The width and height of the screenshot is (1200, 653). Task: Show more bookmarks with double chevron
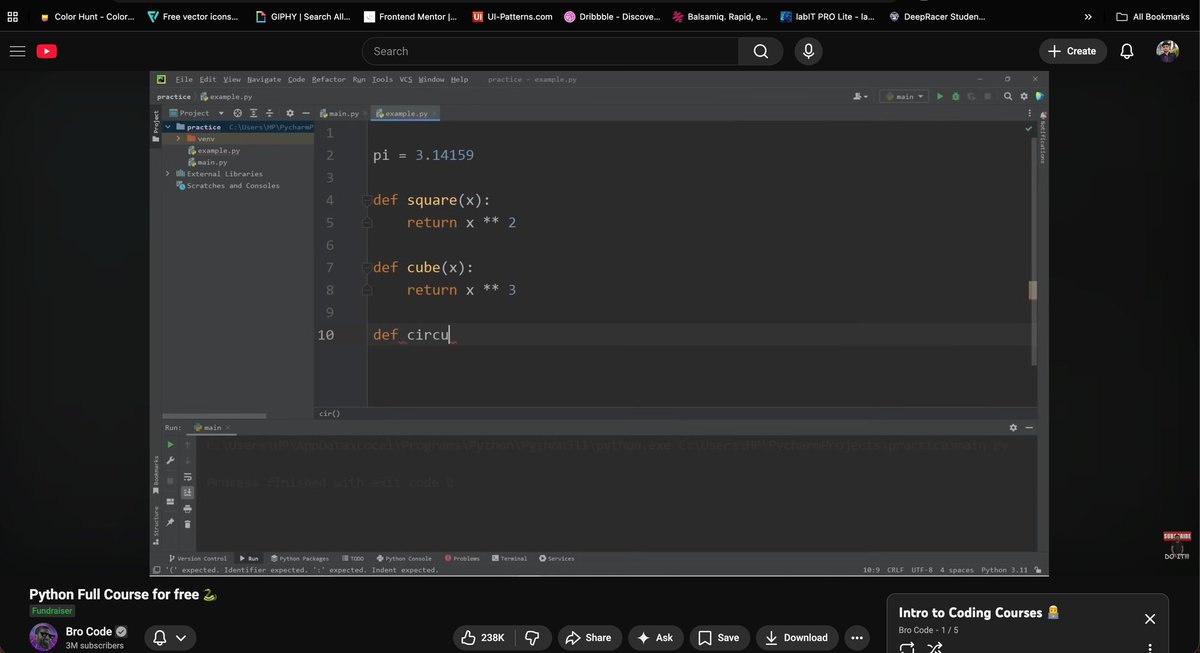click(1088, 16)
